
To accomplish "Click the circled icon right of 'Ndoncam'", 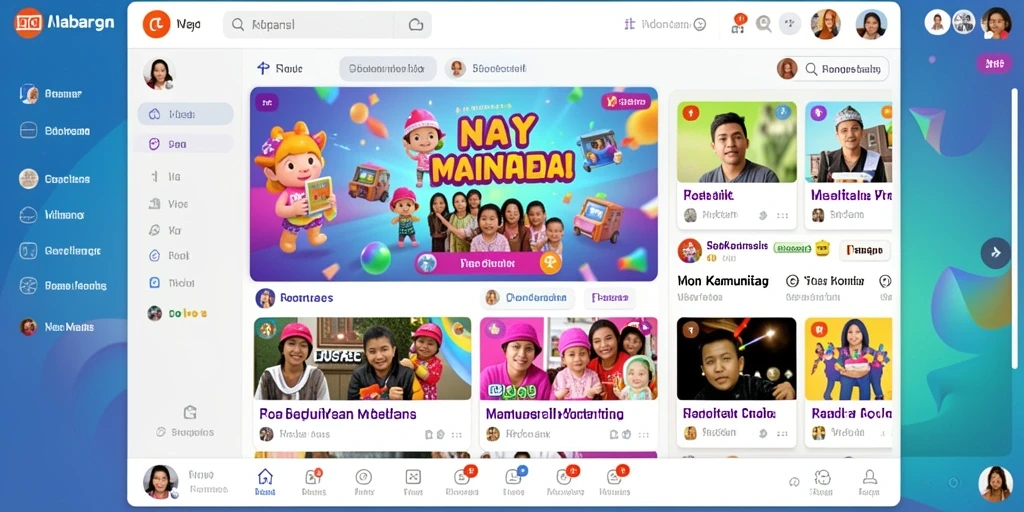I will point(699,25).
